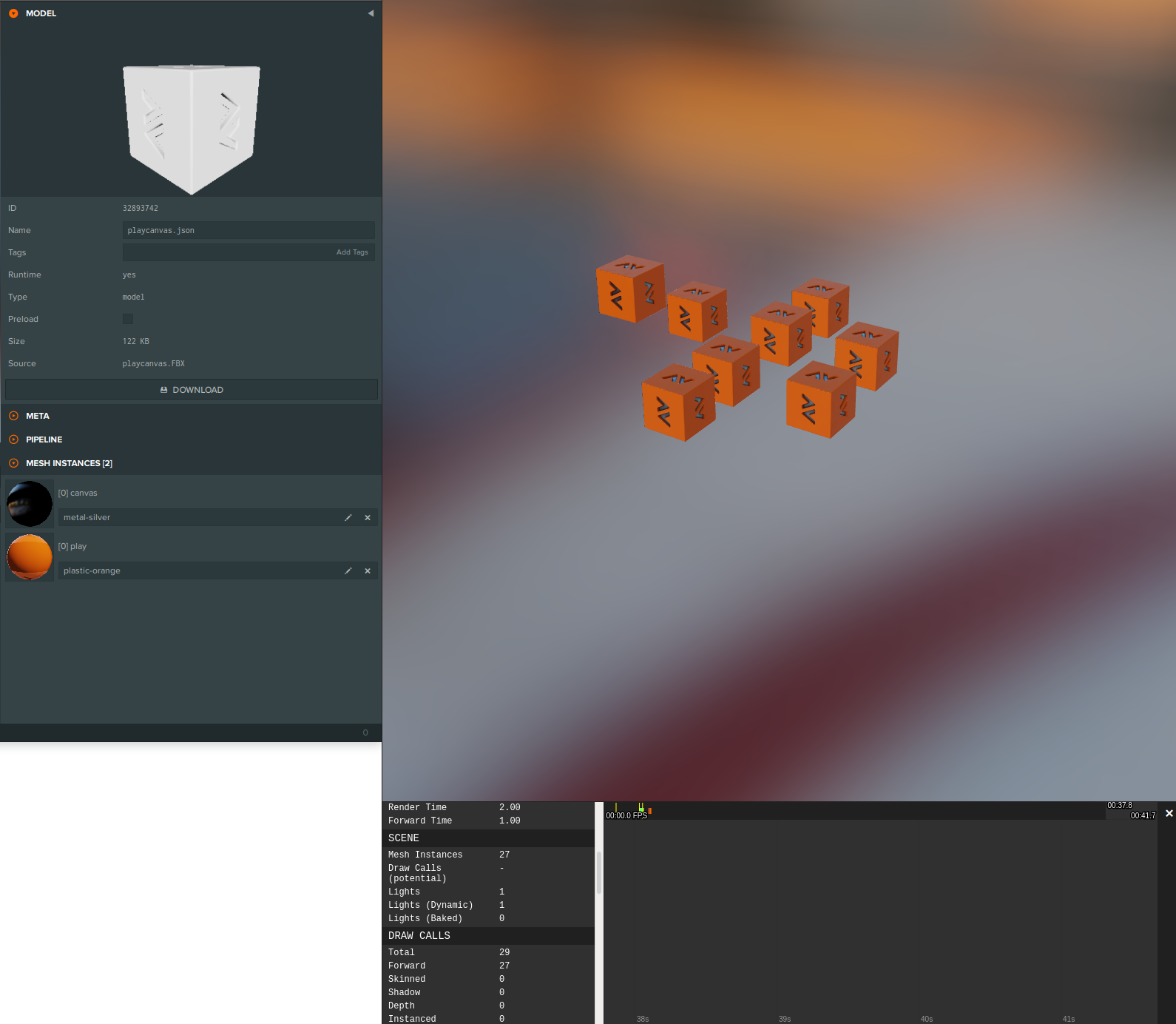Click the 39s timeline tick label
The height and width of the screenshot is (1024, 1176).
tap(785, 1019)
